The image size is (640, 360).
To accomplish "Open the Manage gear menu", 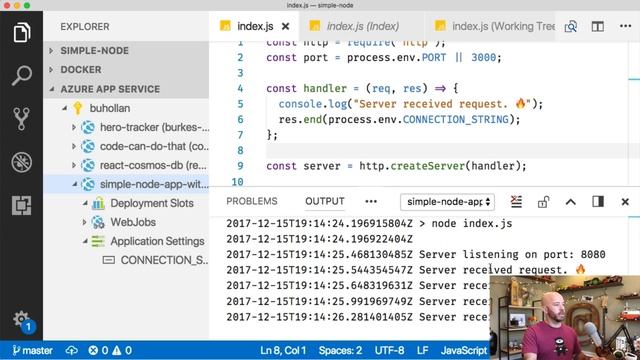I will (x=21, y=319).
